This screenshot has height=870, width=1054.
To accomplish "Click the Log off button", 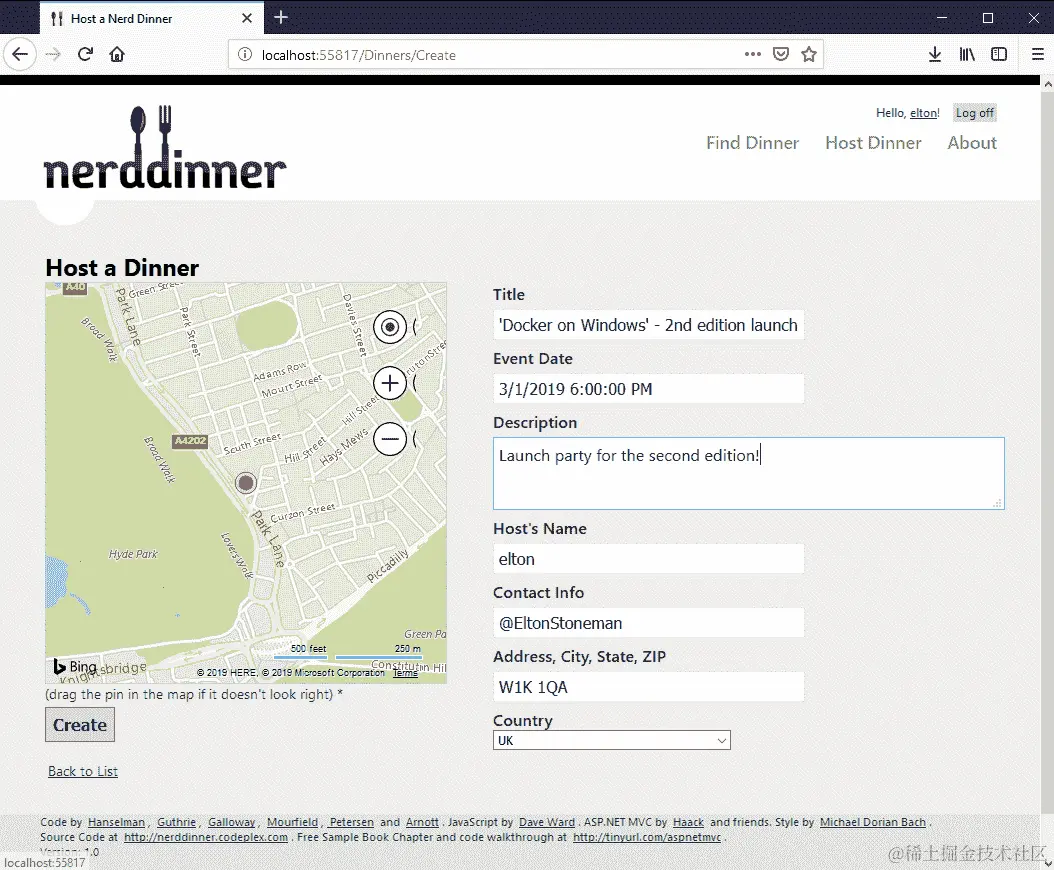I will (x=975, y=113).
